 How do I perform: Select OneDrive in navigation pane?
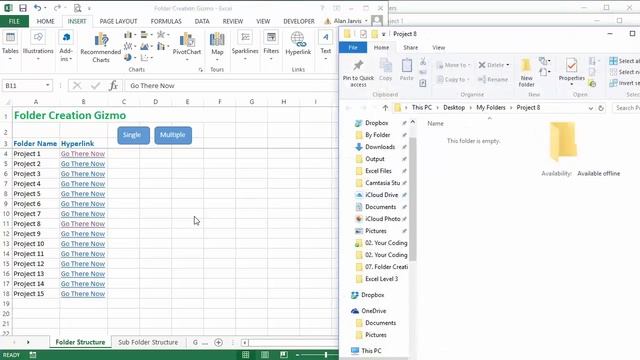(373, 311)
